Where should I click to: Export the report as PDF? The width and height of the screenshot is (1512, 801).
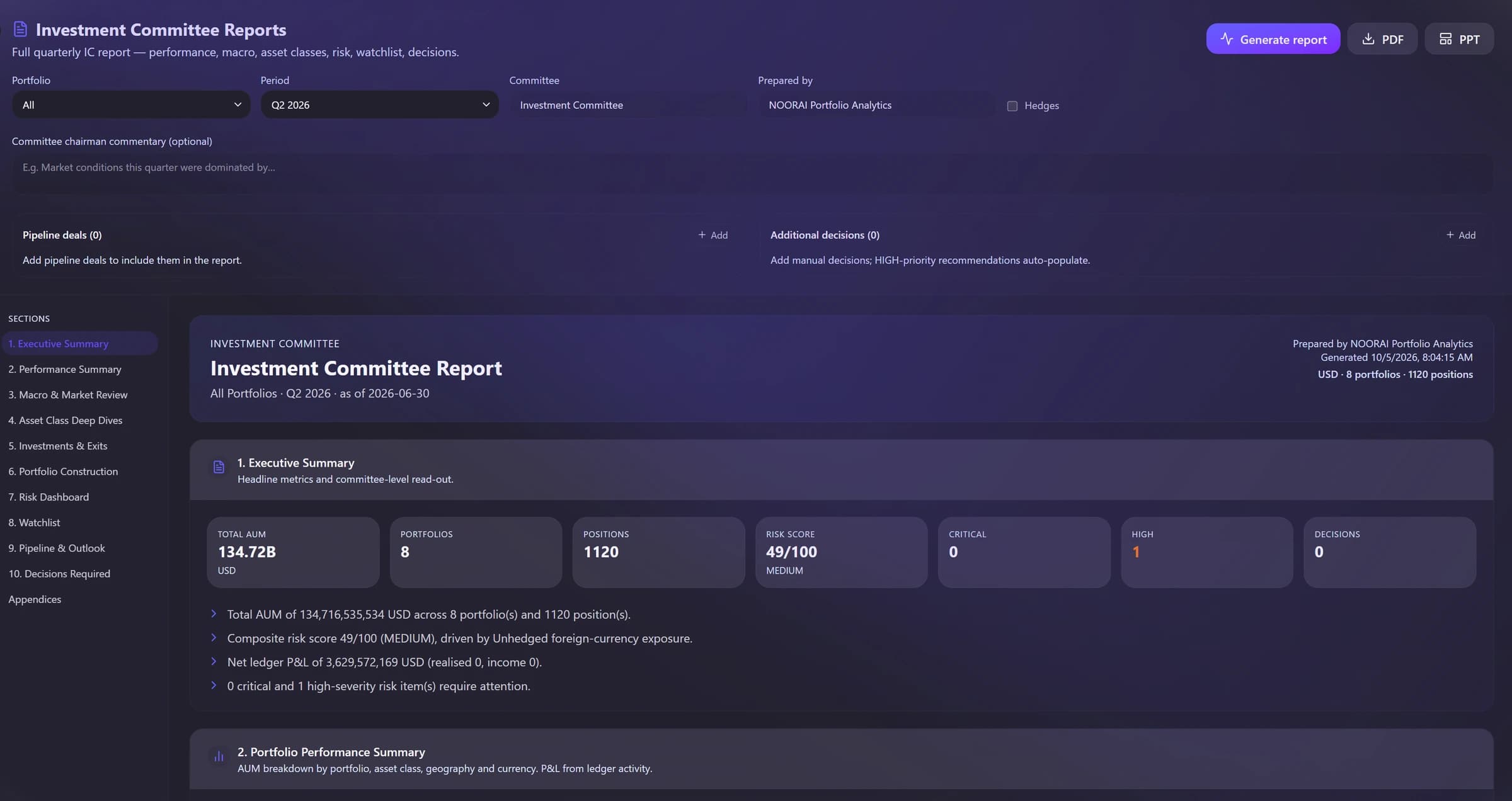pos(1382,39)
